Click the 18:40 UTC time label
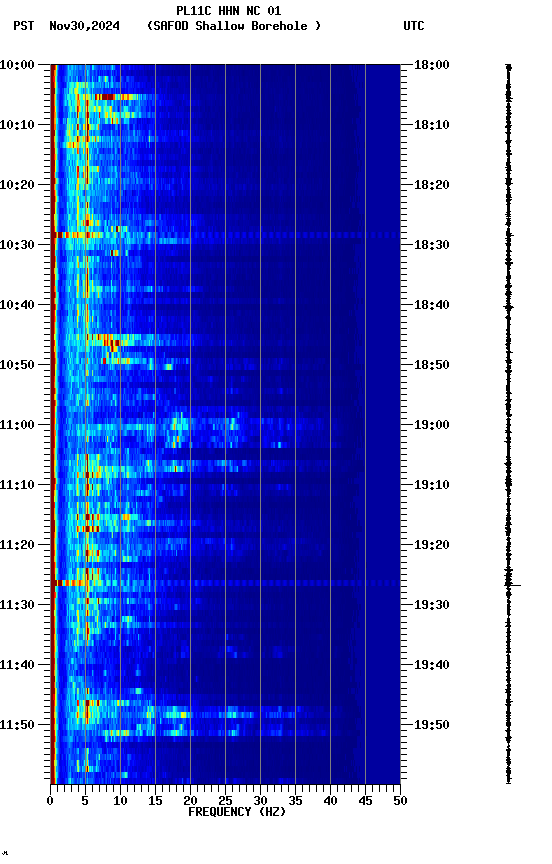552x864 pixels. click(432, 305)
